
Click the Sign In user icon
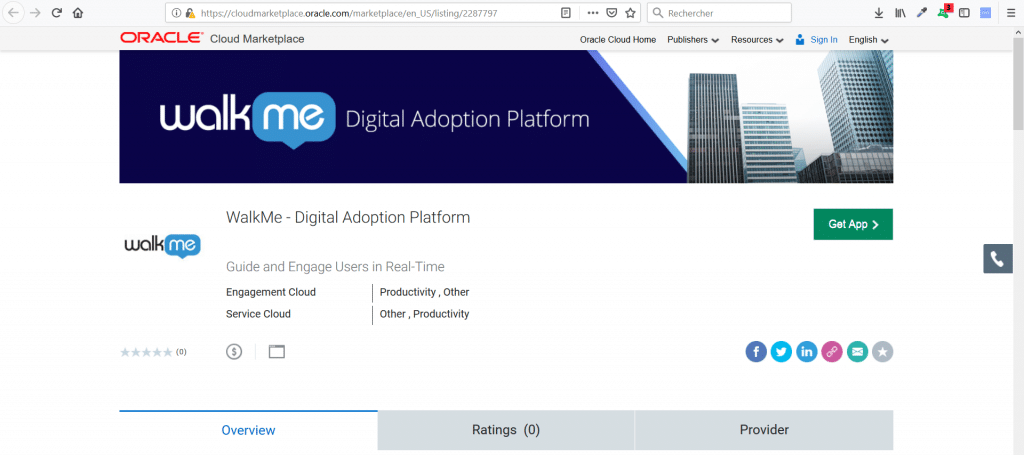(x=799, y=40)
